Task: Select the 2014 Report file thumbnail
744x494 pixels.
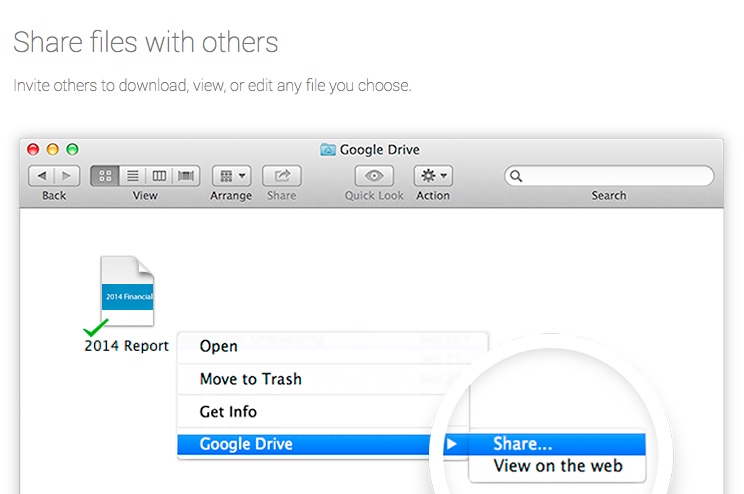Action: (x=127, y=291)
